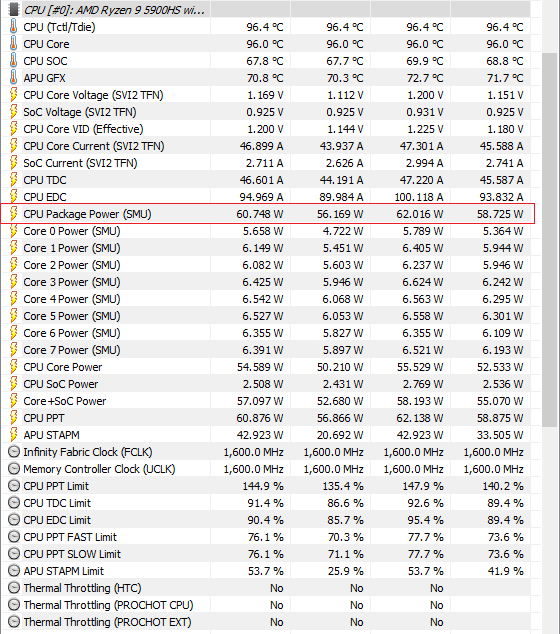Click lightning icon beside CPU Package Power
560x634 pixels.
(x=13, y=214)
